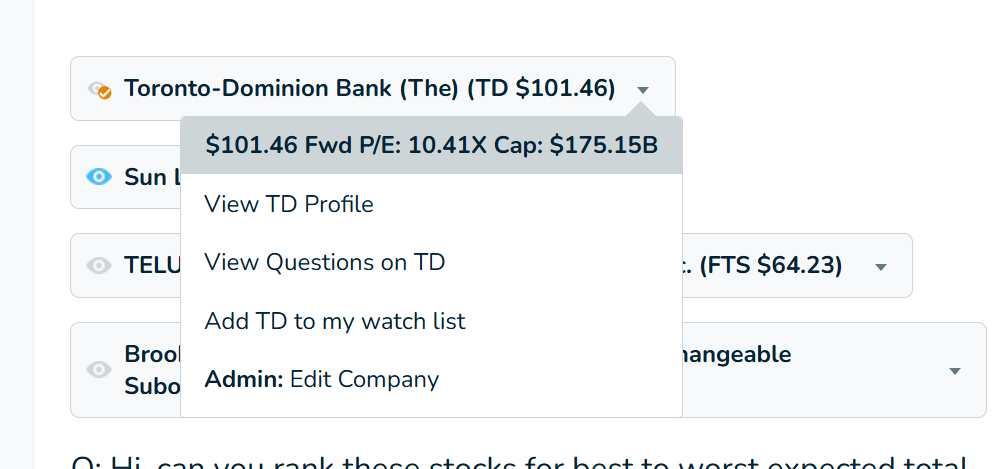1007x469 pixels.
Task: Click the FTS $64.23 ticker label
Action: [x=772, y=265]
